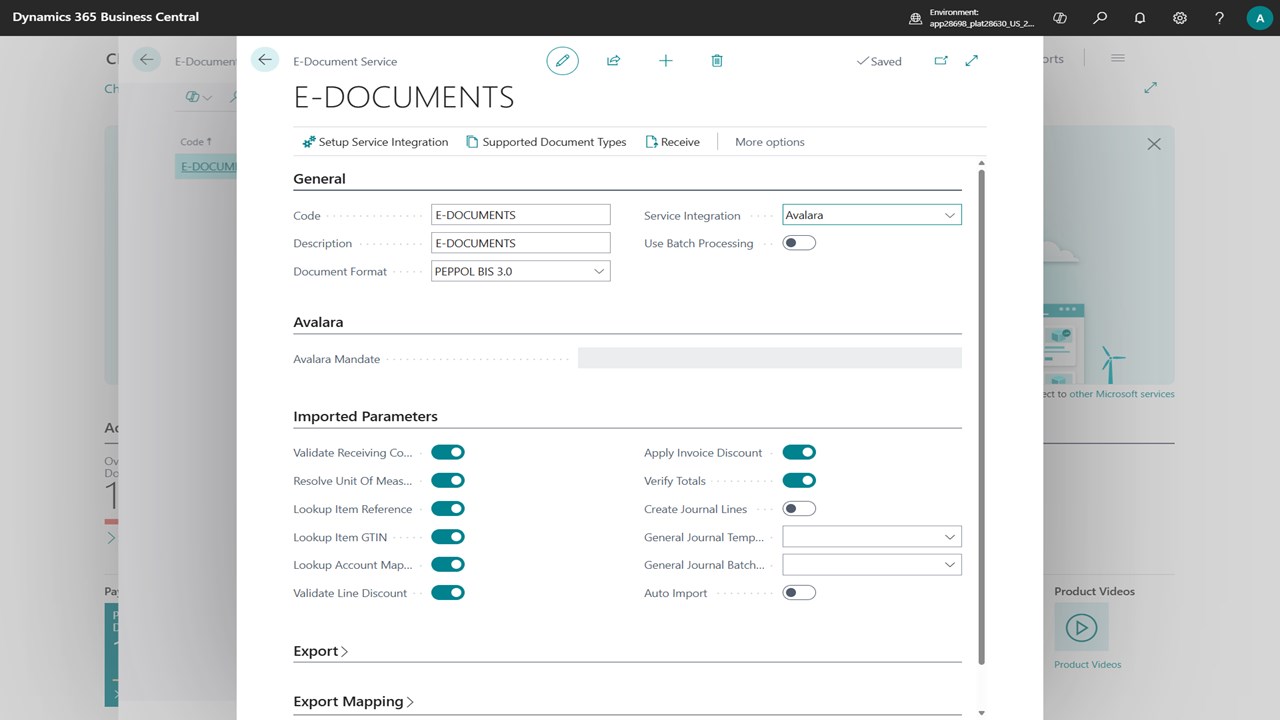Disable Validate Line Discount switch
This screenshot has height=720, width=1280.
(448, 593)
